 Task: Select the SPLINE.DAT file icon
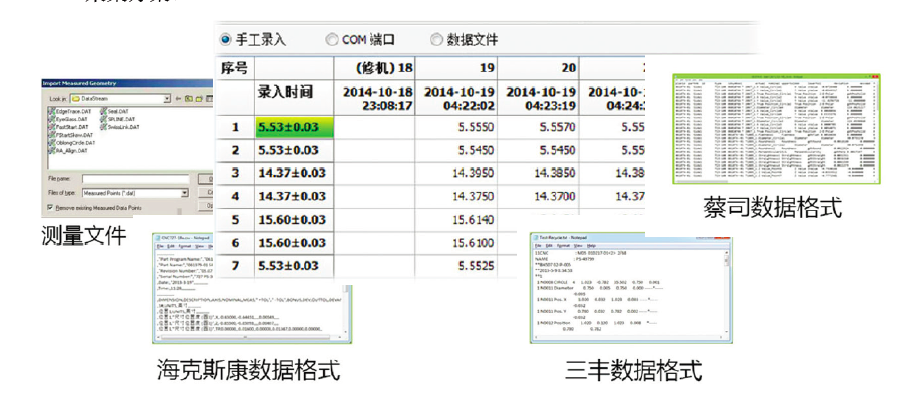[103, 119]
